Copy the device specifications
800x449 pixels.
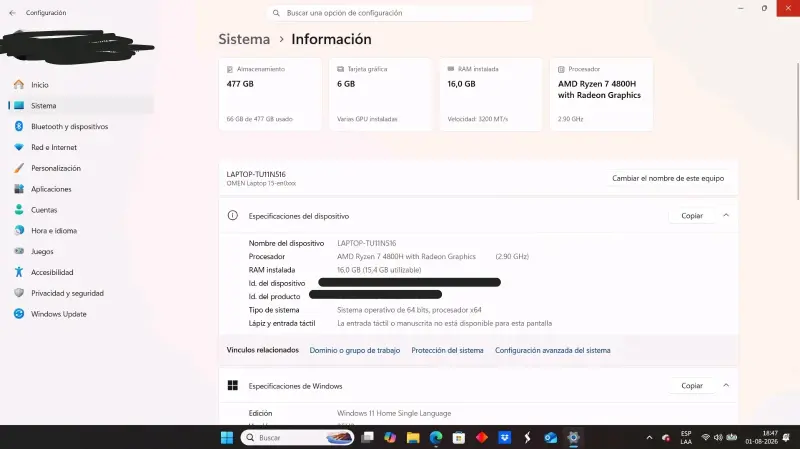point(692,216)
